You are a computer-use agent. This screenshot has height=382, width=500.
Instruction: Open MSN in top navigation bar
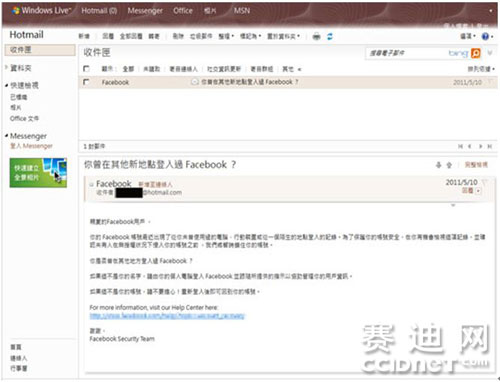point(242,11)
